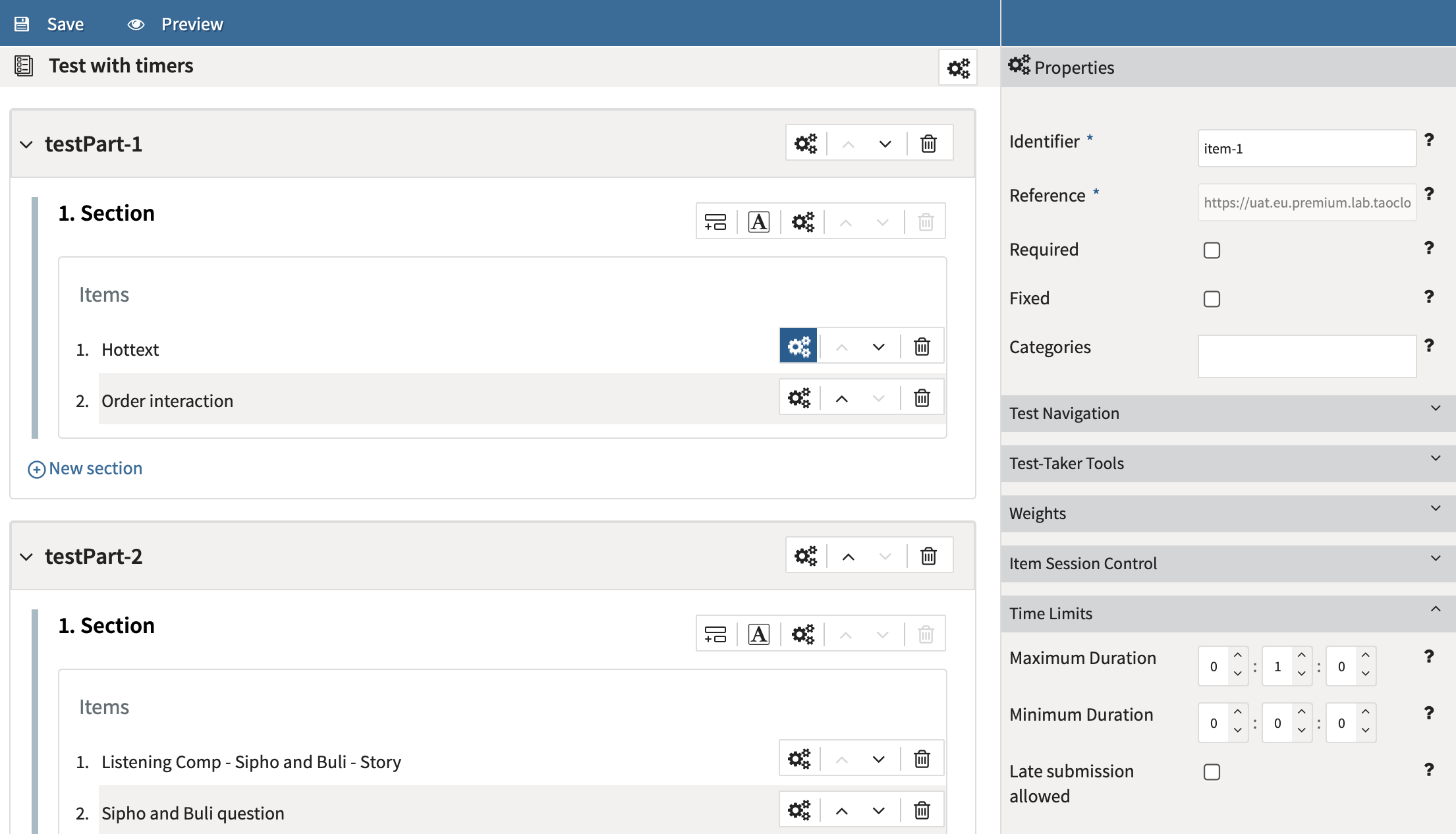This screenshot has width=1456, height=834.
Task: Move testPart-2 up with arrow
Action: (848, 557)
